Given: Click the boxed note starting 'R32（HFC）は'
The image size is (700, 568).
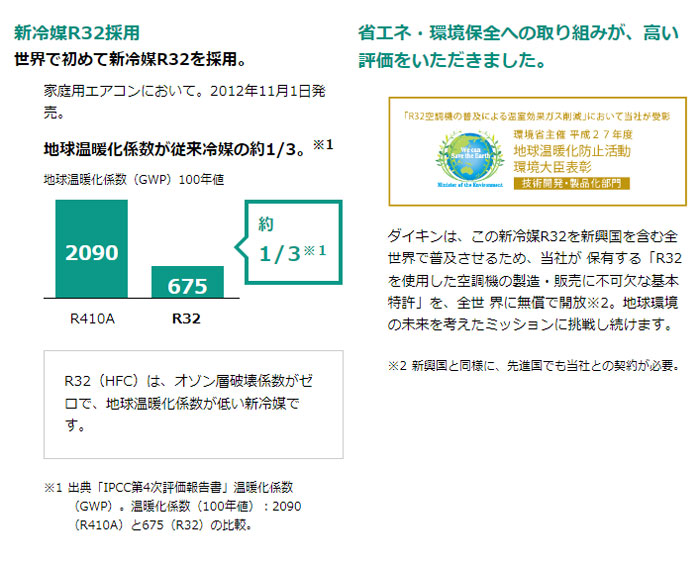Looking at the screenshot, I should (x=193, y=405).
